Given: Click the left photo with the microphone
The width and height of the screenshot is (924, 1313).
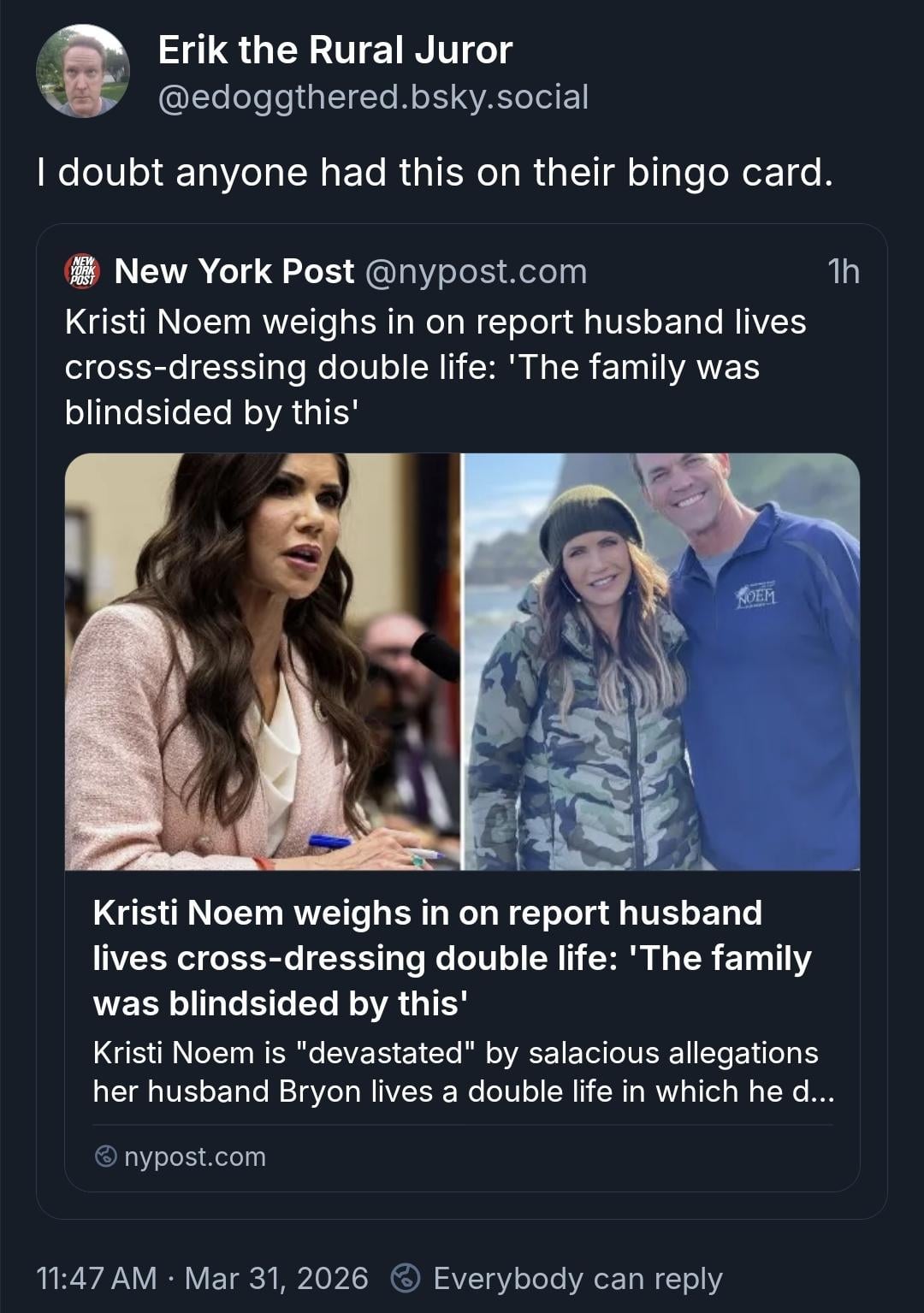Looking at the screenshot, I should [x=262, y=661].
